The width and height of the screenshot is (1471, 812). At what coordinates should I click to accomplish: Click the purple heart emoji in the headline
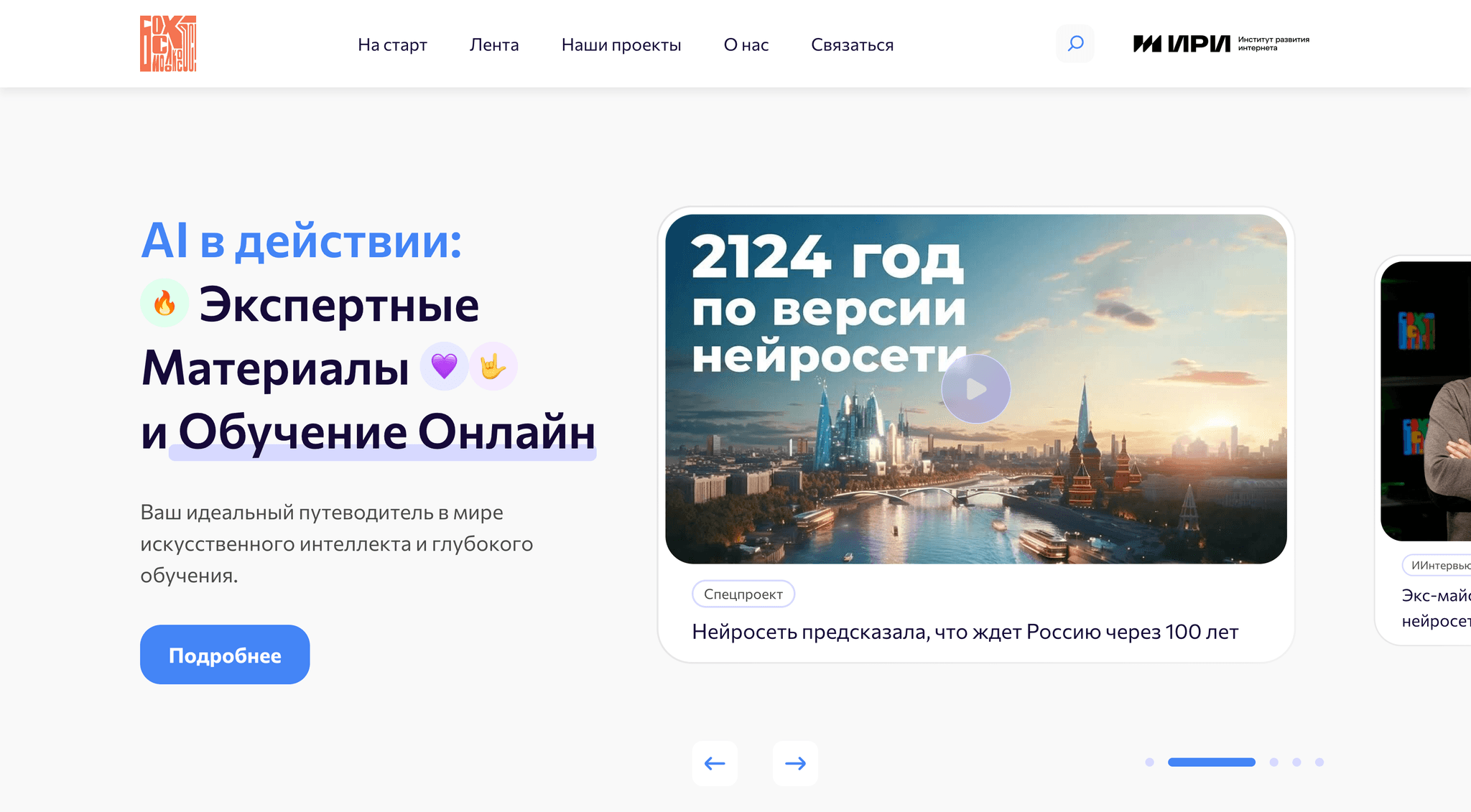click(443, 365)
